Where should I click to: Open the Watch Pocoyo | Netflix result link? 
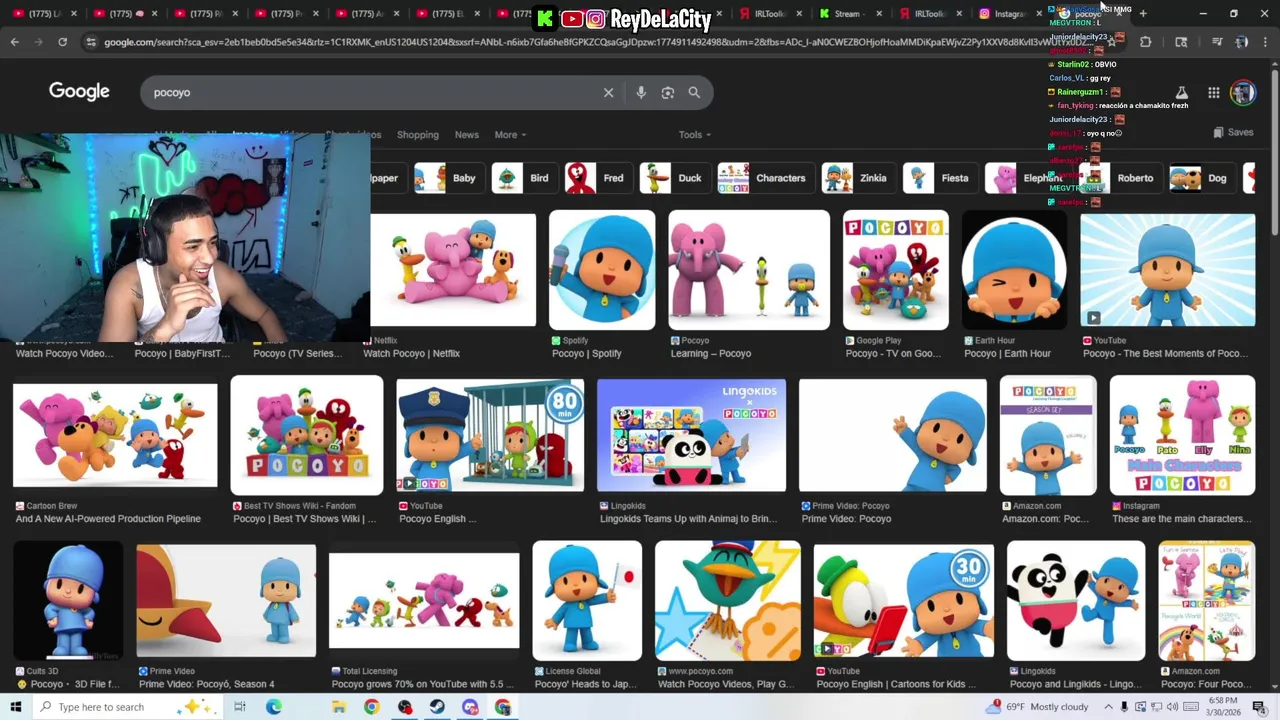click(411, 353)
